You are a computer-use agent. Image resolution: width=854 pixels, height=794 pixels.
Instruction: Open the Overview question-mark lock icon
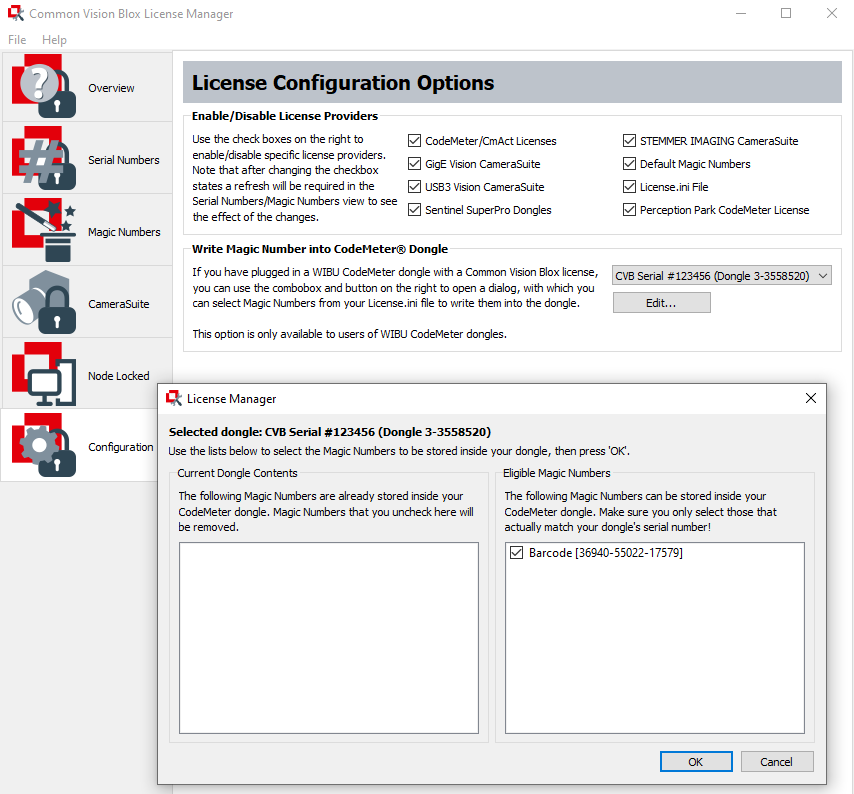43,87
